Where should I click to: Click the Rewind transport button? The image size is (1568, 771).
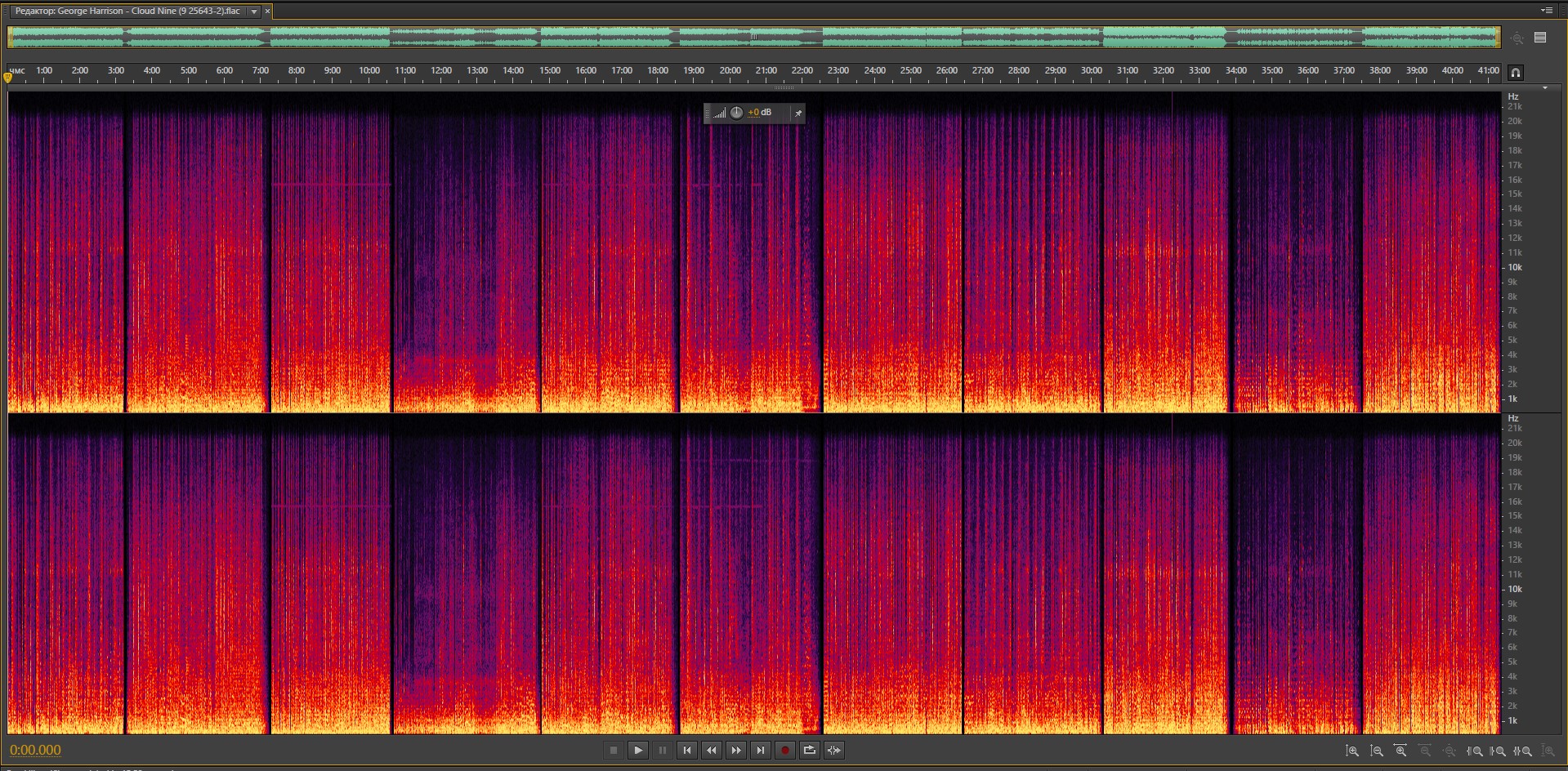(x=711, y=750)
